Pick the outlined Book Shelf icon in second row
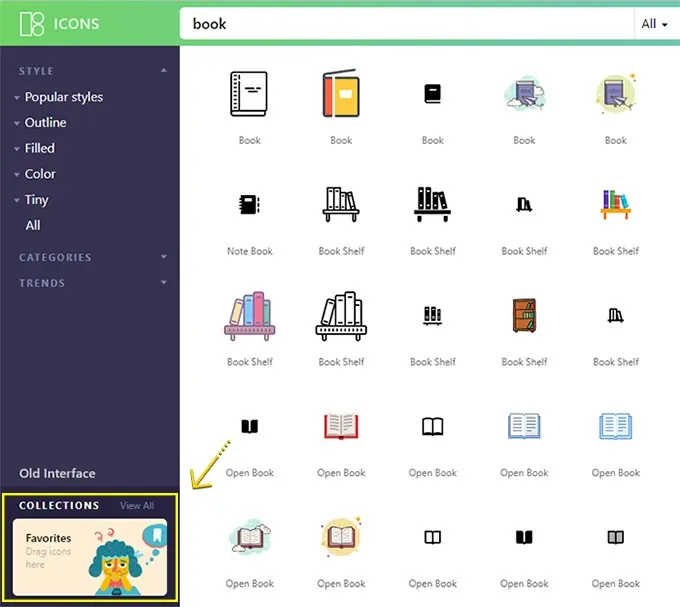The image size is (680, 607). (x=341, y=204)
